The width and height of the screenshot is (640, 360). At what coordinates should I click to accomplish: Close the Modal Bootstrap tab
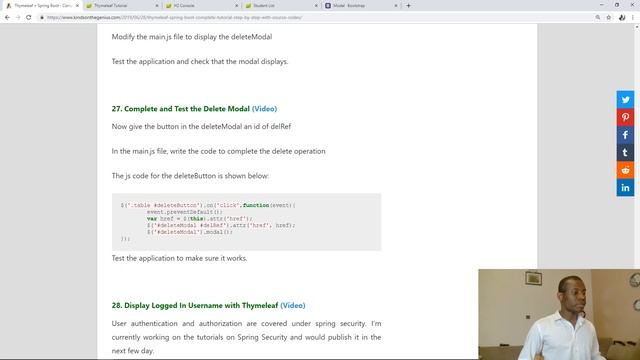coord(396,6)
